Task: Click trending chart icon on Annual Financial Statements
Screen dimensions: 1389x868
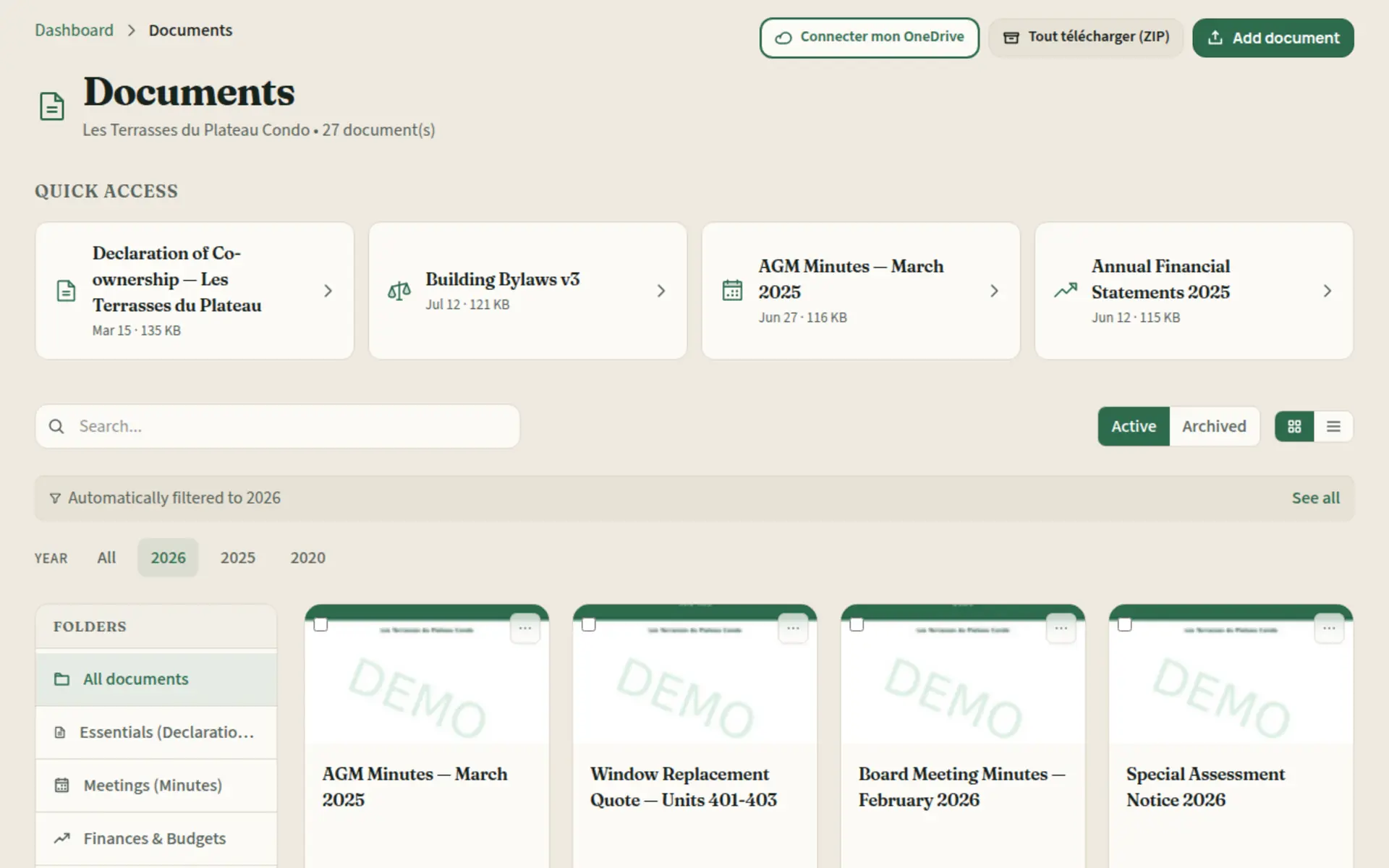Action: click(x=1066, y=291)
